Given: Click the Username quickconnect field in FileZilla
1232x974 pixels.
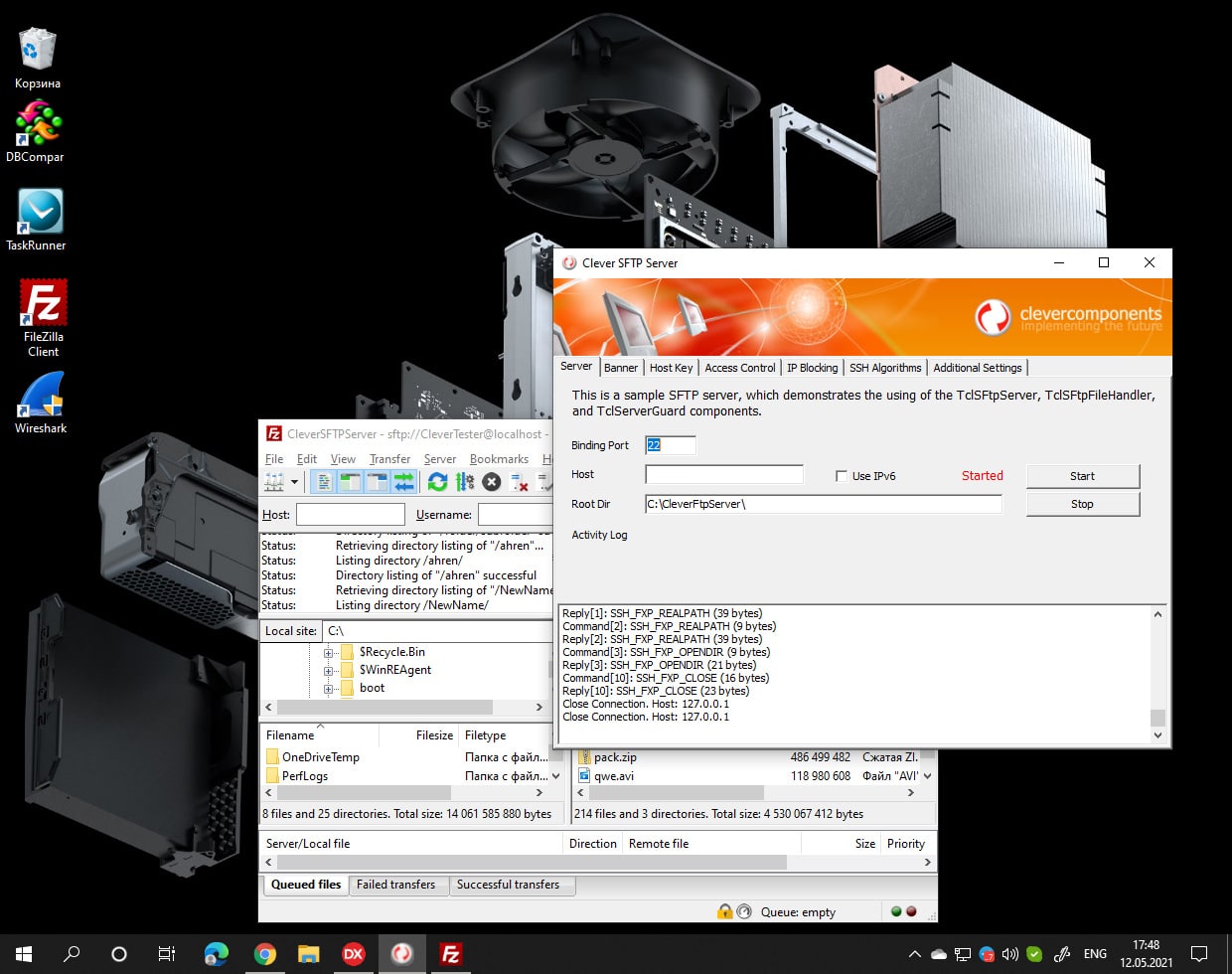Looking at the screenshot, I should (x=515, y=514).
